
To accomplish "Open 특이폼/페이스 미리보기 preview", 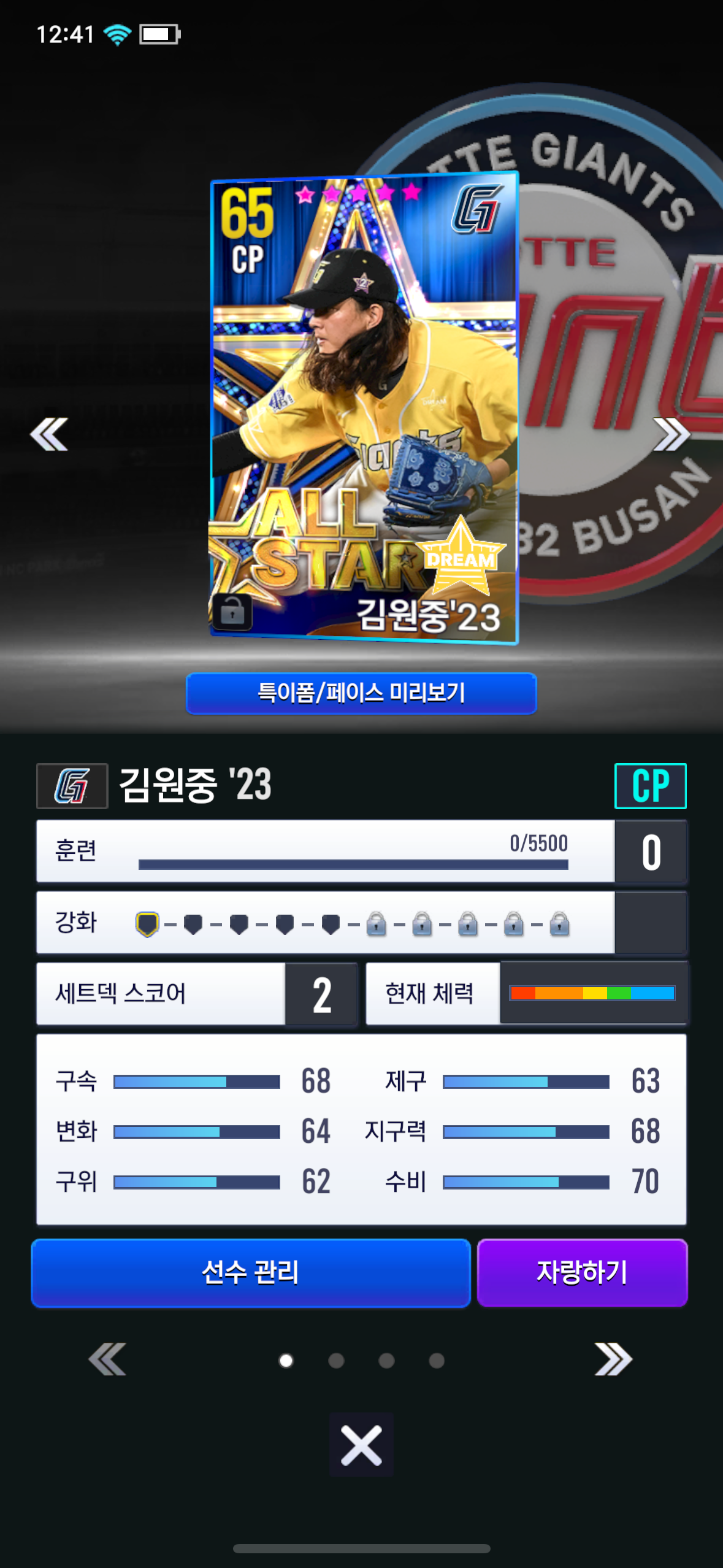I will (x=361, y=693).
